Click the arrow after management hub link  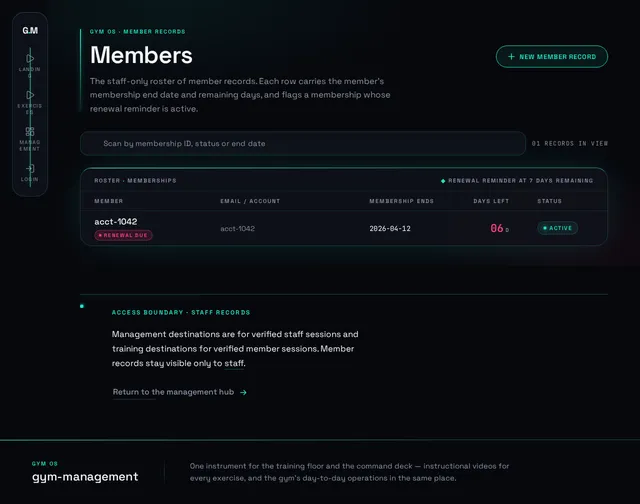click(243, 393)
